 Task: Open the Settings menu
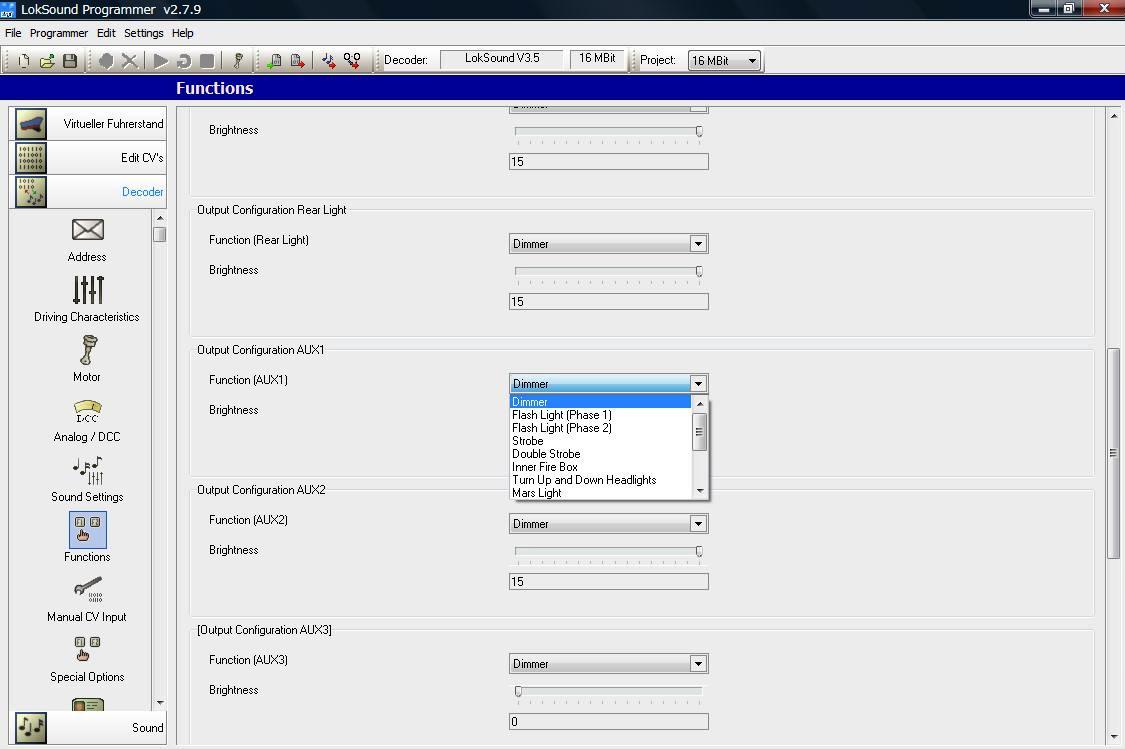point(143,33)
